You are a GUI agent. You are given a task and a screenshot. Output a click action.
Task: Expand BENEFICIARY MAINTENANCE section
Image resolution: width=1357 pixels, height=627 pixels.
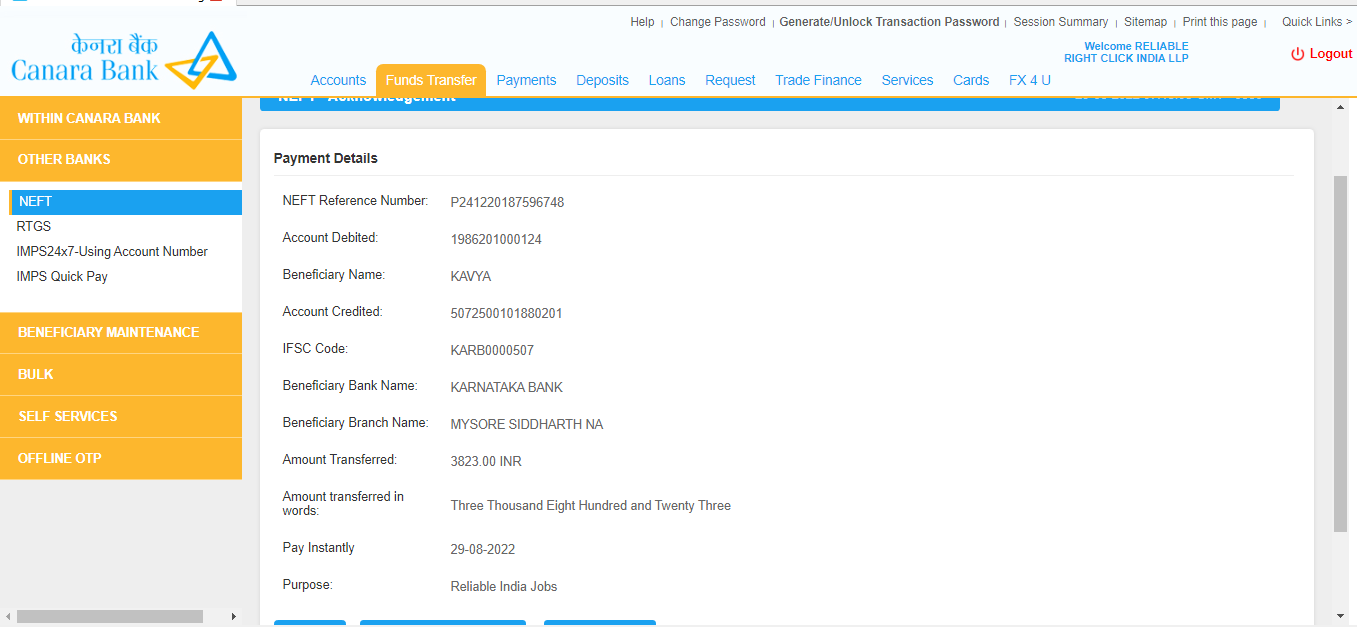(121, 332)
